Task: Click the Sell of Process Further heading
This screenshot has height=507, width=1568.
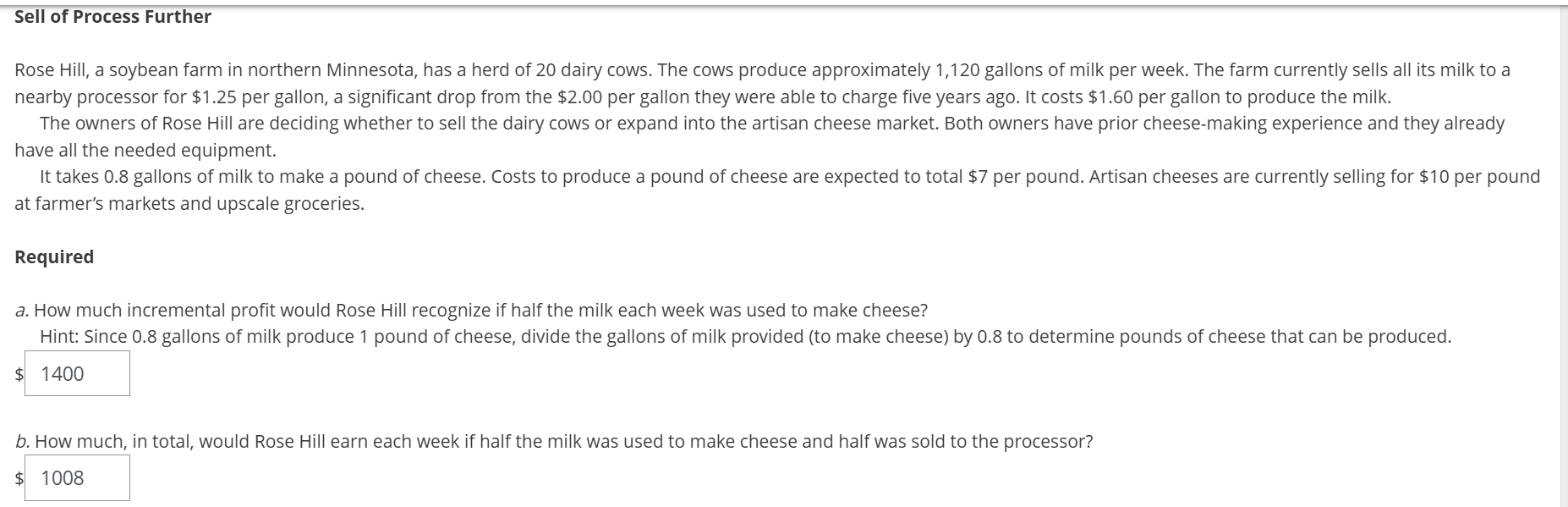Action: coord(112,14)
